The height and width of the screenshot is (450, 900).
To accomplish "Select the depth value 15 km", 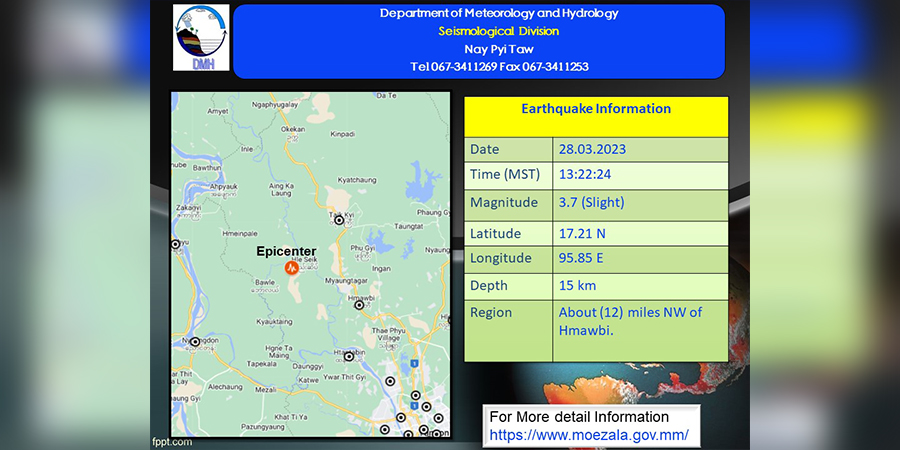I will click(577, 285).
